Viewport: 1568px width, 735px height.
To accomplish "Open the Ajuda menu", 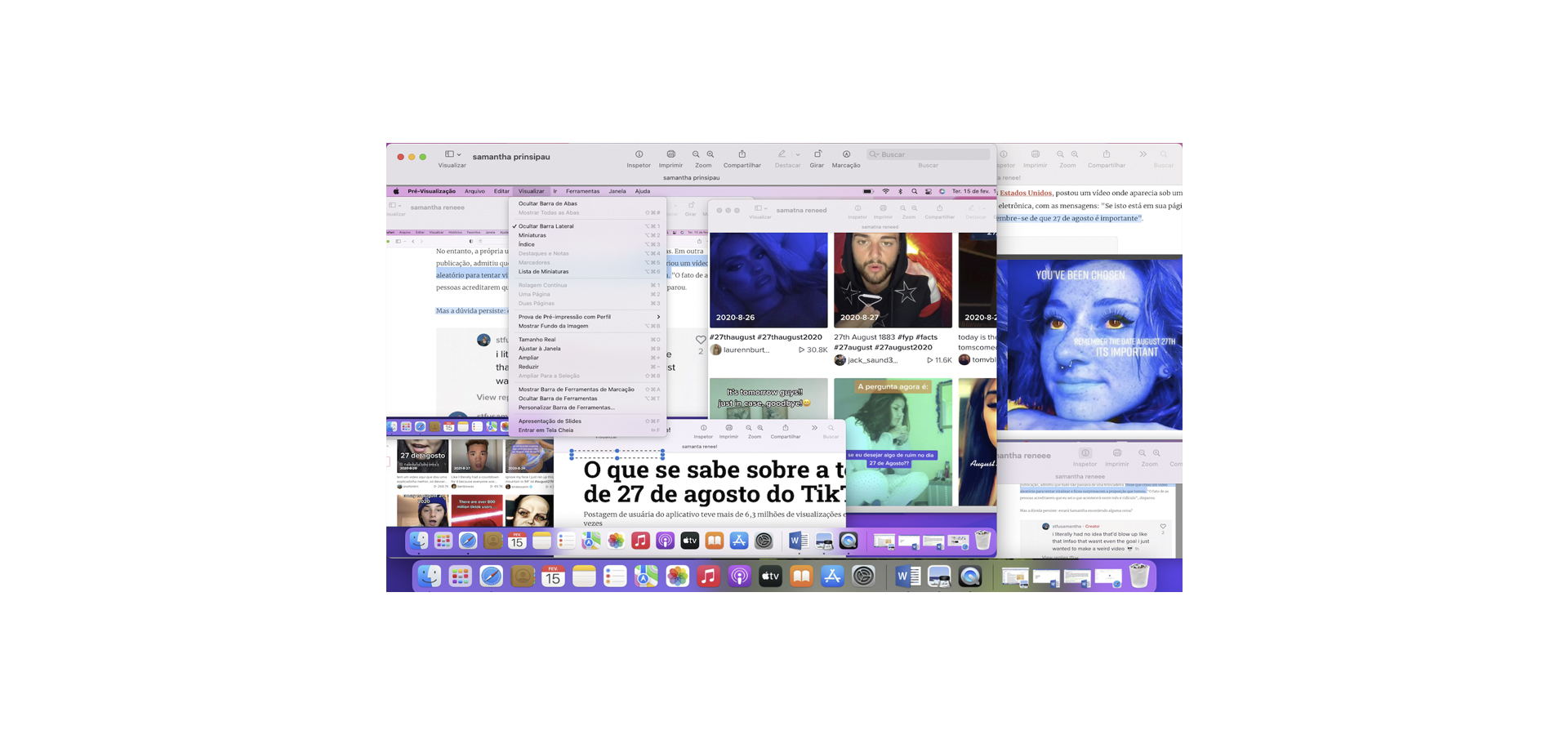I will coord(643,191).
